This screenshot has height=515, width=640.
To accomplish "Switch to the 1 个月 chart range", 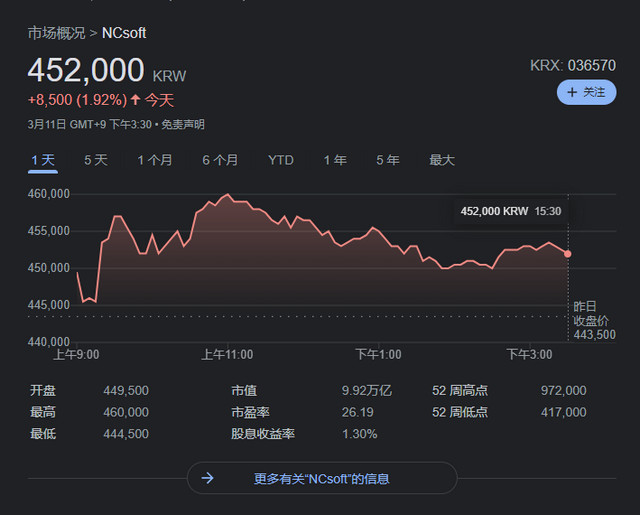I will pos(154,160).
